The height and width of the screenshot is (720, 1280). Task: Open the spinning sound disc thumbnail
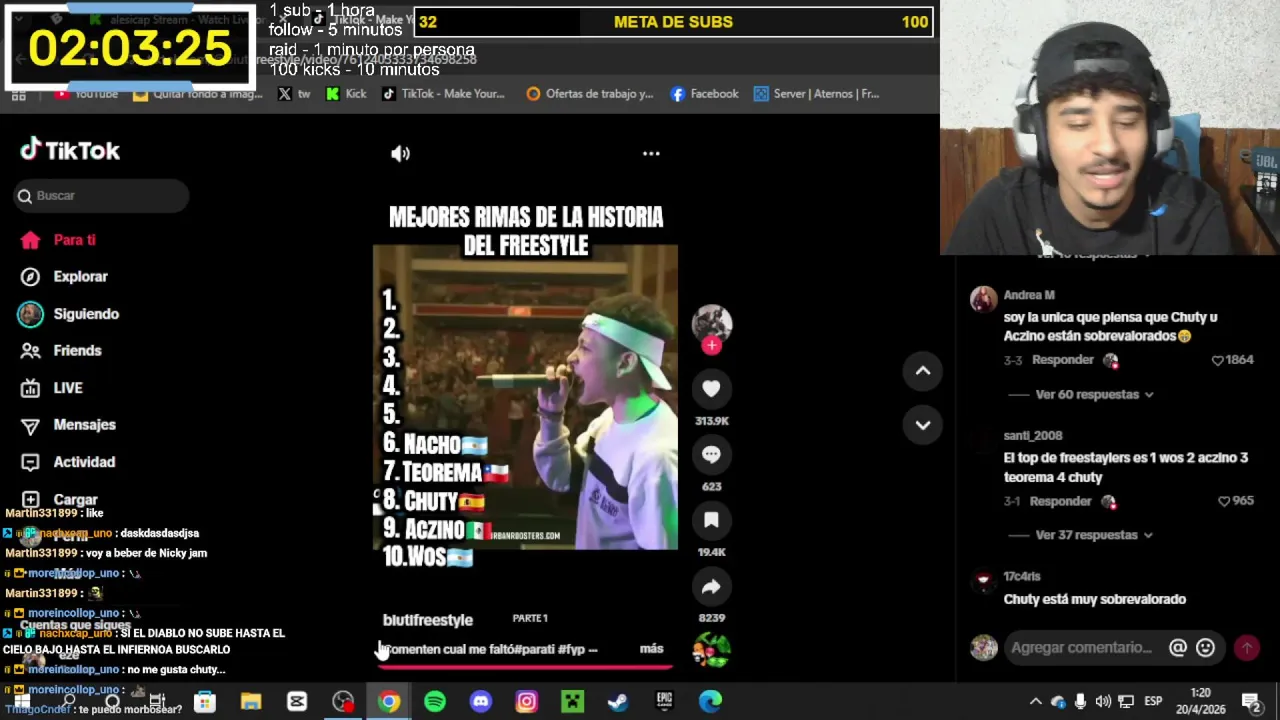coord(711,650)
